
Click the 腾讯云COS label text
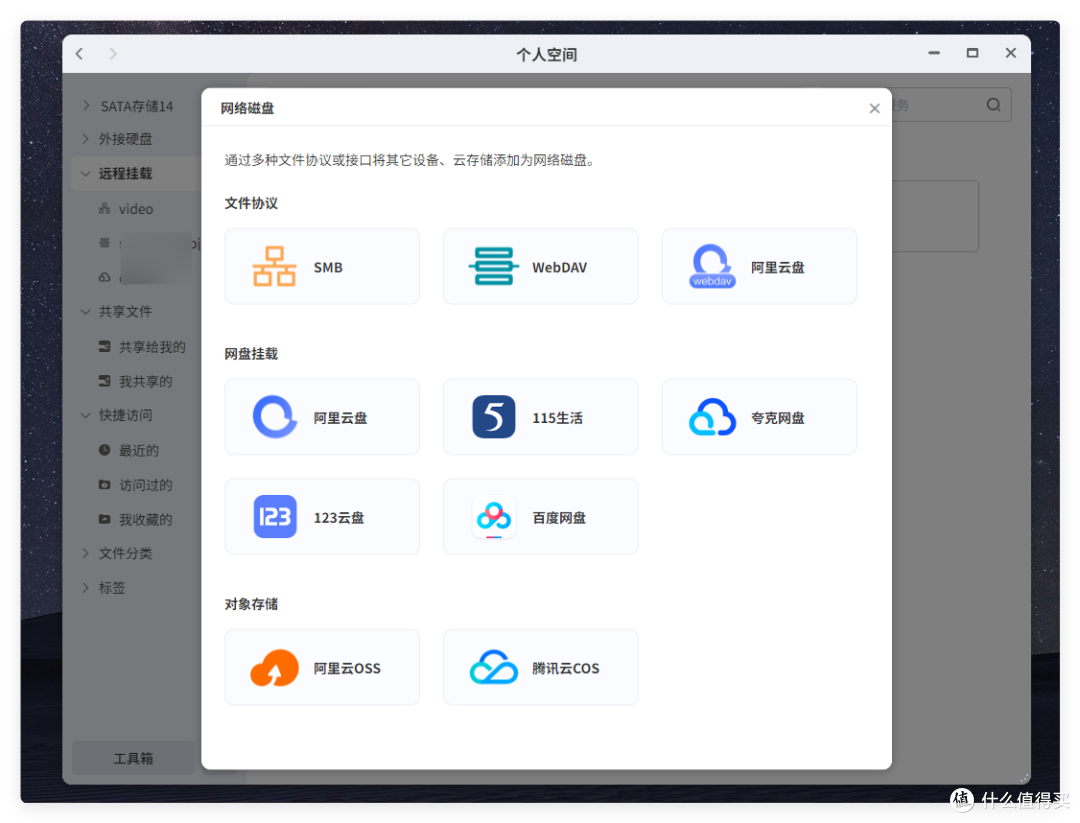coord(565,668)
